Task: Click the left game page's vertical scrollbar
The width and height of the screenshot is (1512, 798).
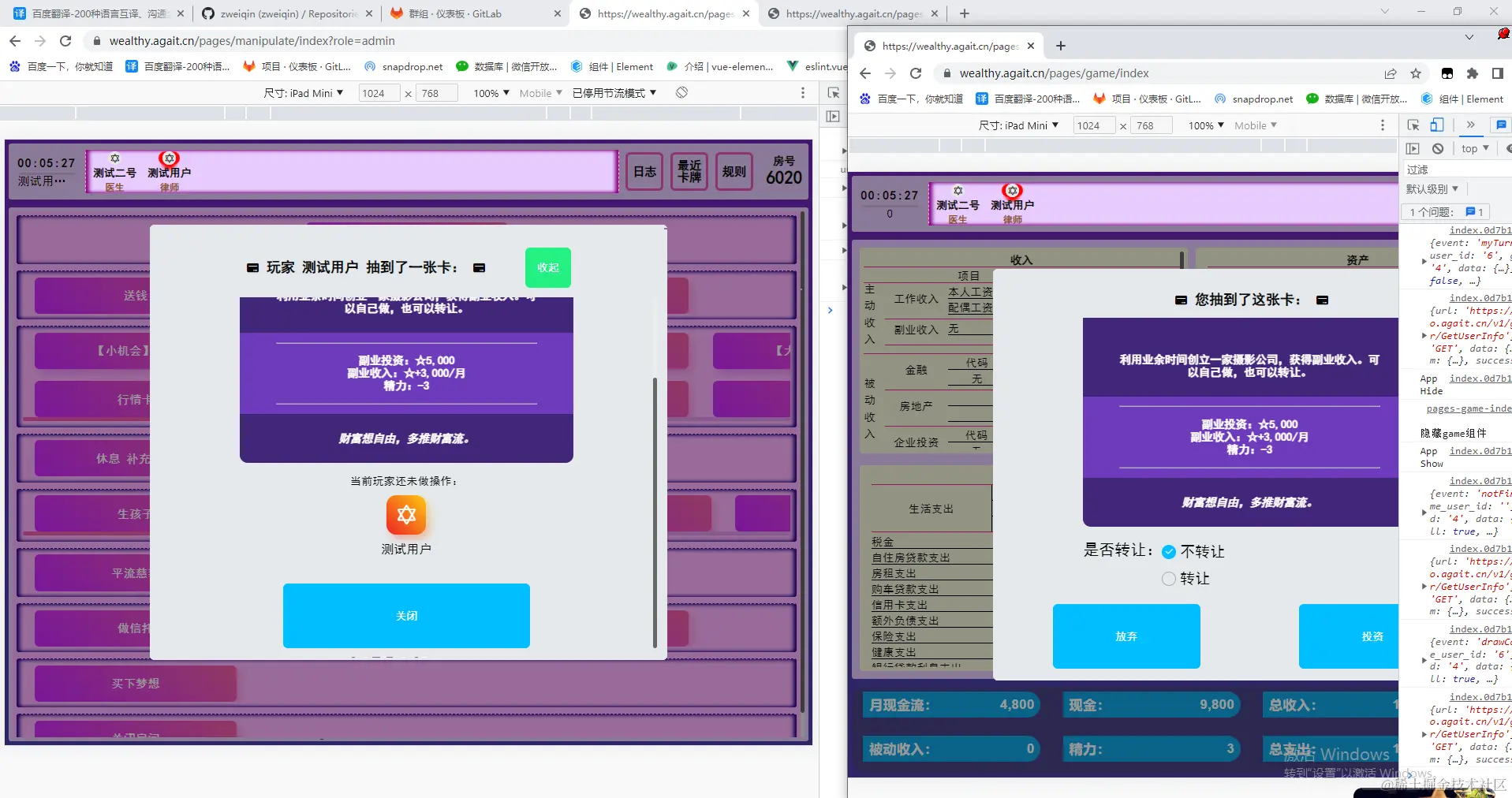Action: [x=804, y=461]
